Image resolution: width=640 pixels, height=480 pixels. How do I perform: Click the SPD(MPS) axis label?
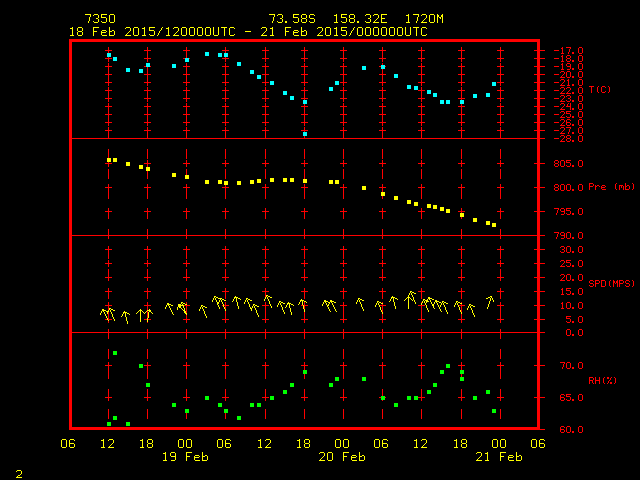611,283
